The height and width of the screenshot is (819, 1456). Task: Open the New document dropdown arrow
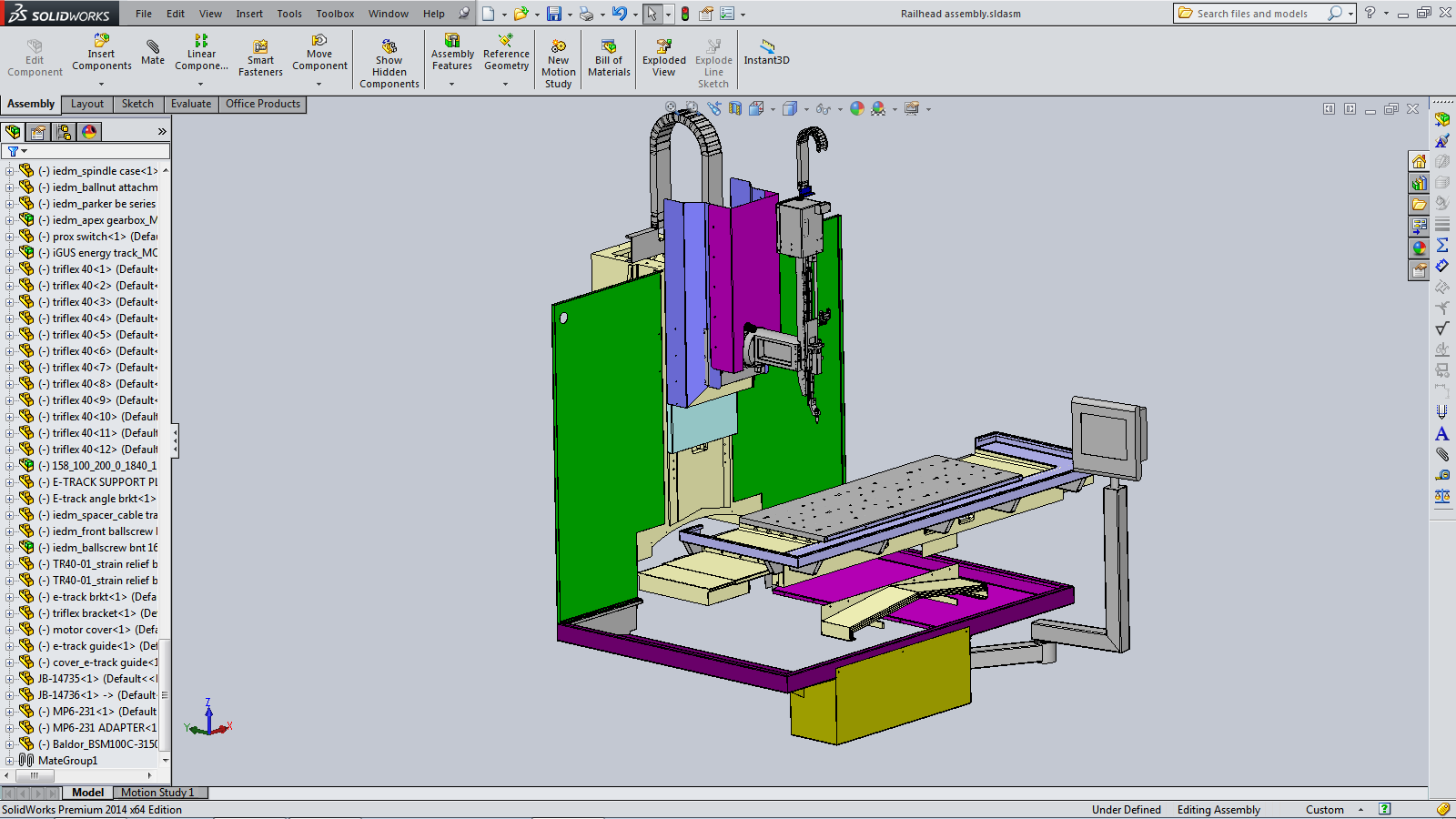pyautogui.click(x=503, y=15)
